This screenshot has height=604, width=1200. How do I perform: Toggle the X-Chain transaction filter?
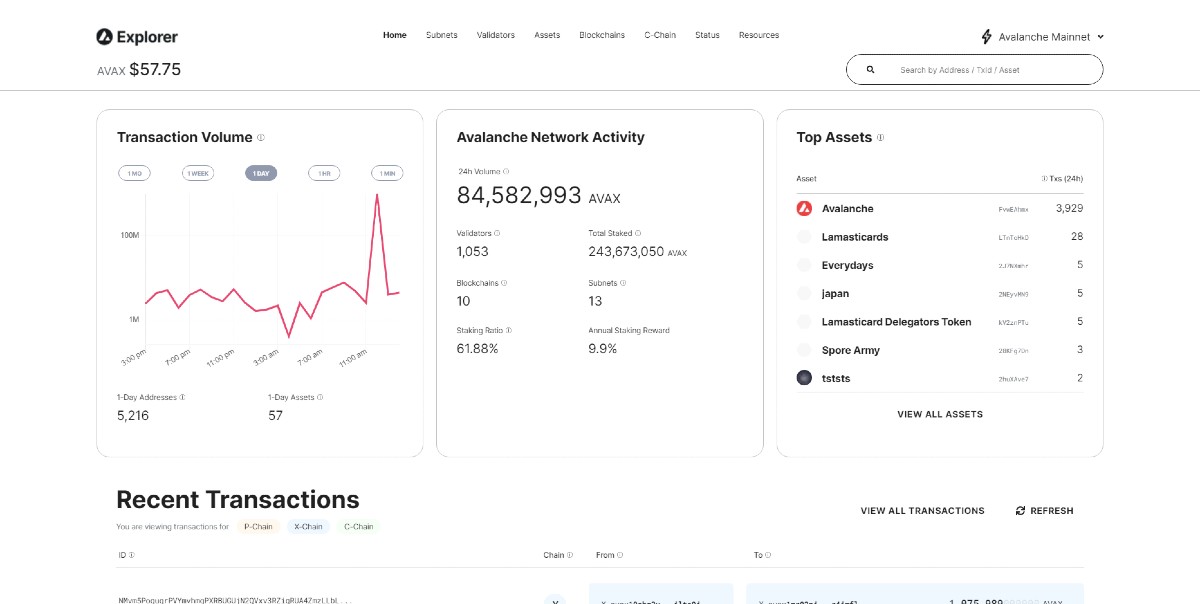[308, 527]
